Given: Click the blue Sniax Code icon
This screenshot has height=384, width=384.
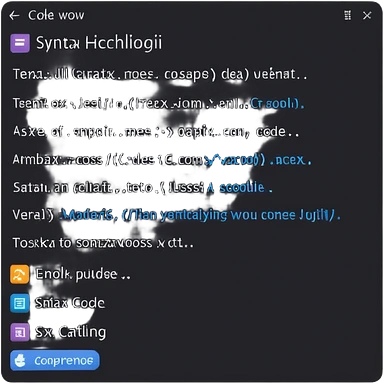Looking at the screenshot, I should 19,303.
